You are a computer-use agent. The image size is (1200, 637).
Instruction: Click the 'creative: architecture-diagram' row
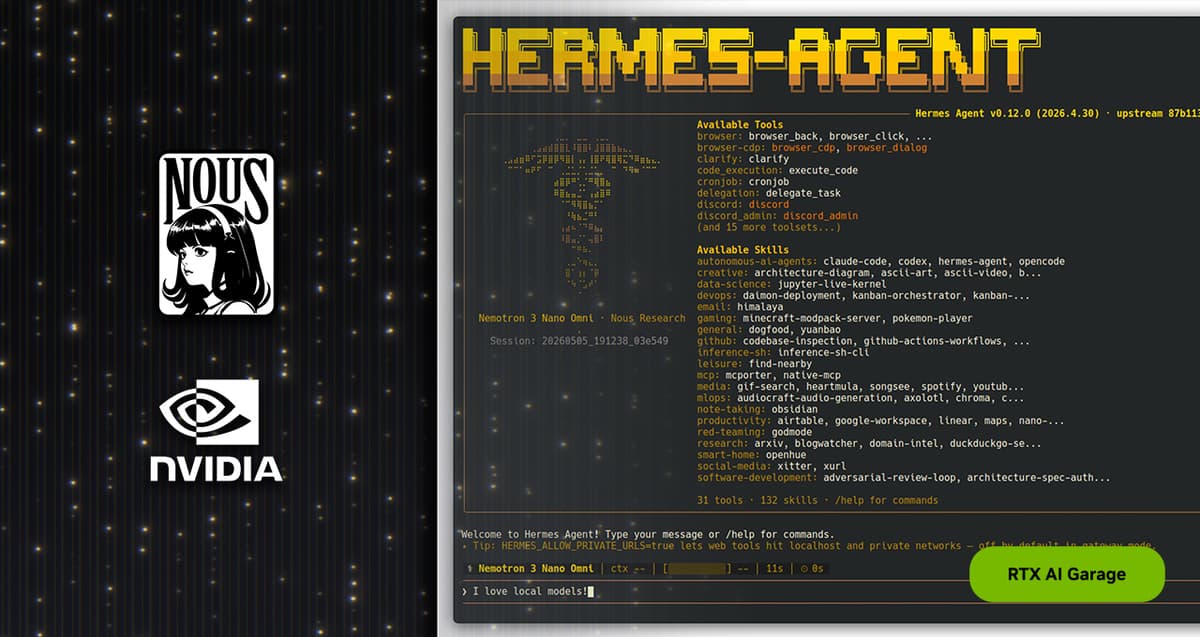[869, 272]
